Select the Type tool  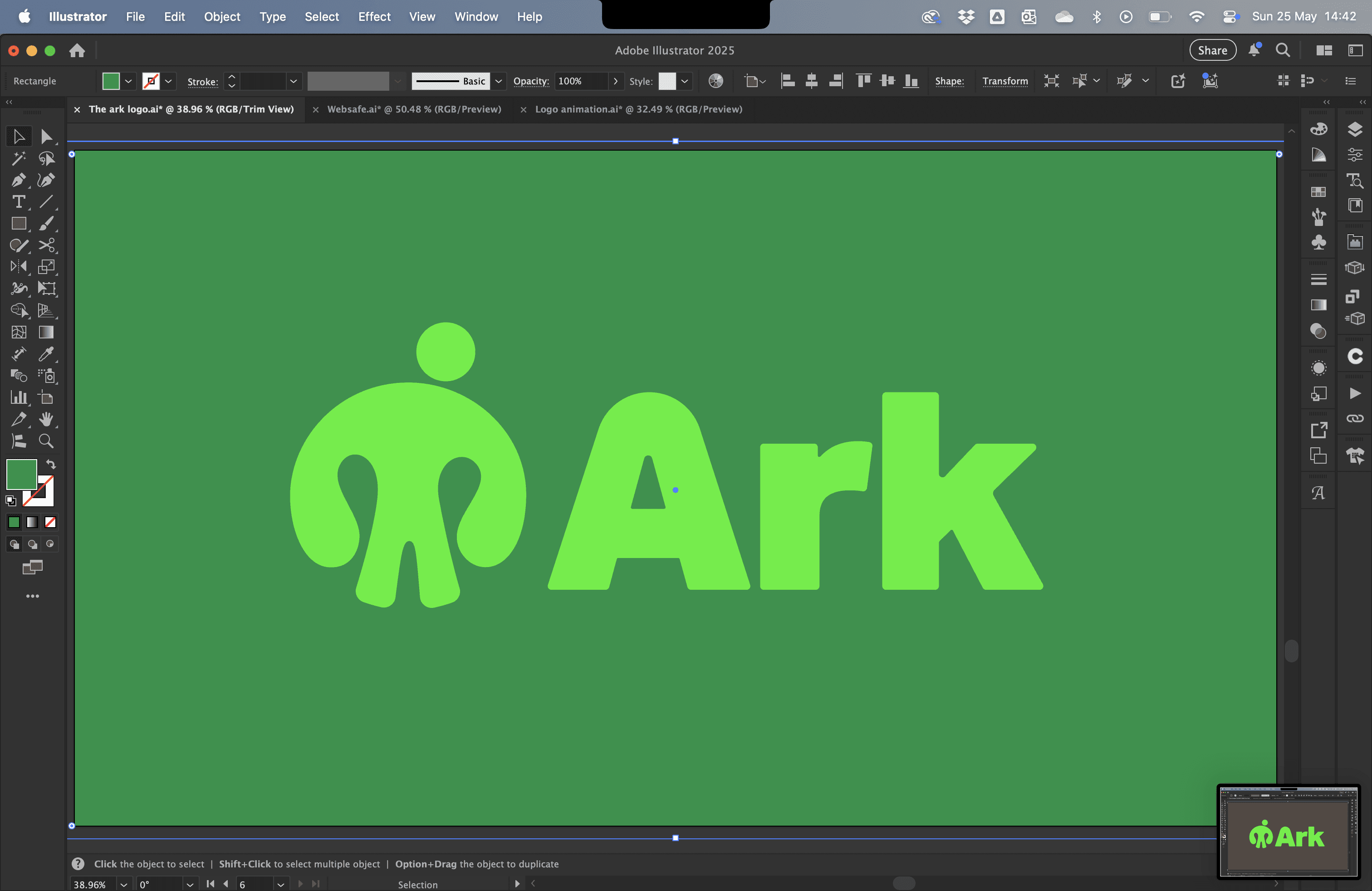tap(18, 202)
